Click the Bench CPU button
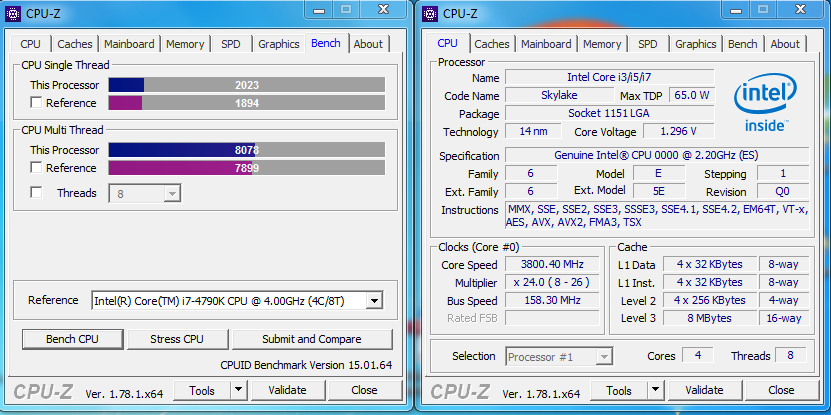 tap(73, 339)
